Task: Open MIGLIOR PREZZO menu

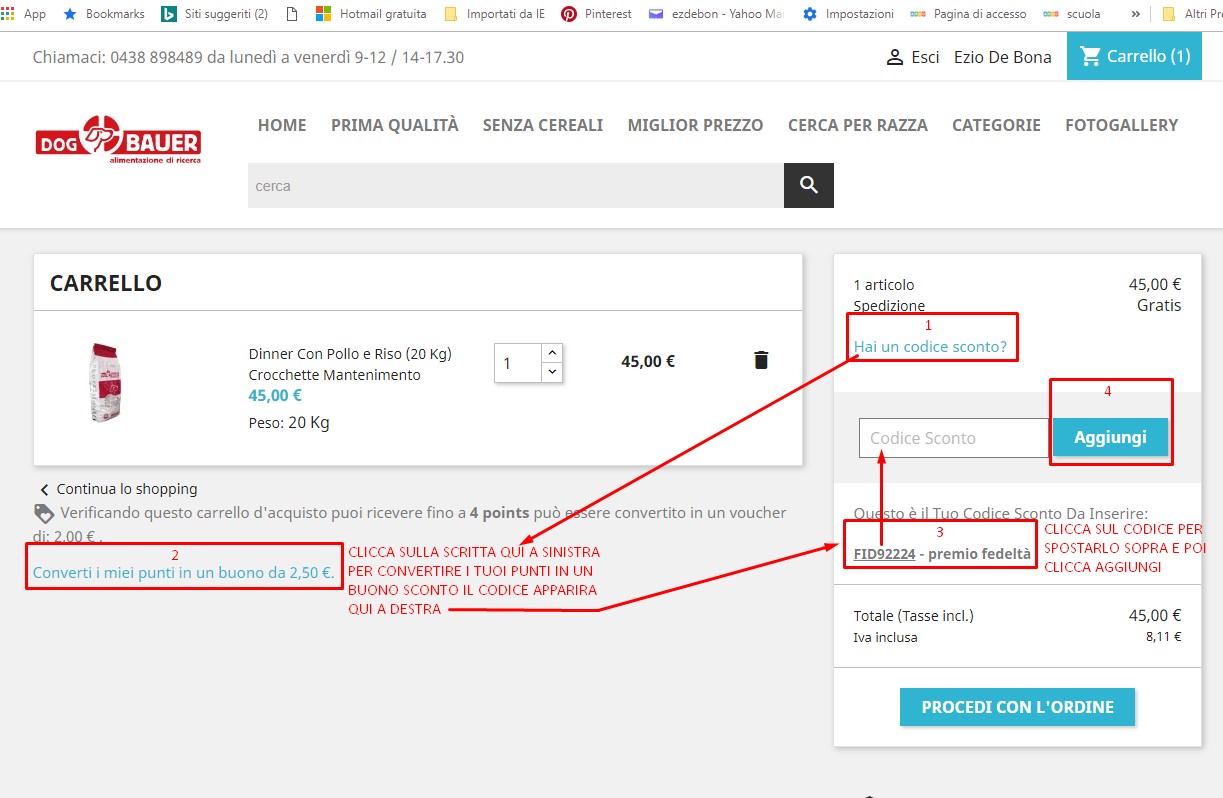Action: click(695, 125)
